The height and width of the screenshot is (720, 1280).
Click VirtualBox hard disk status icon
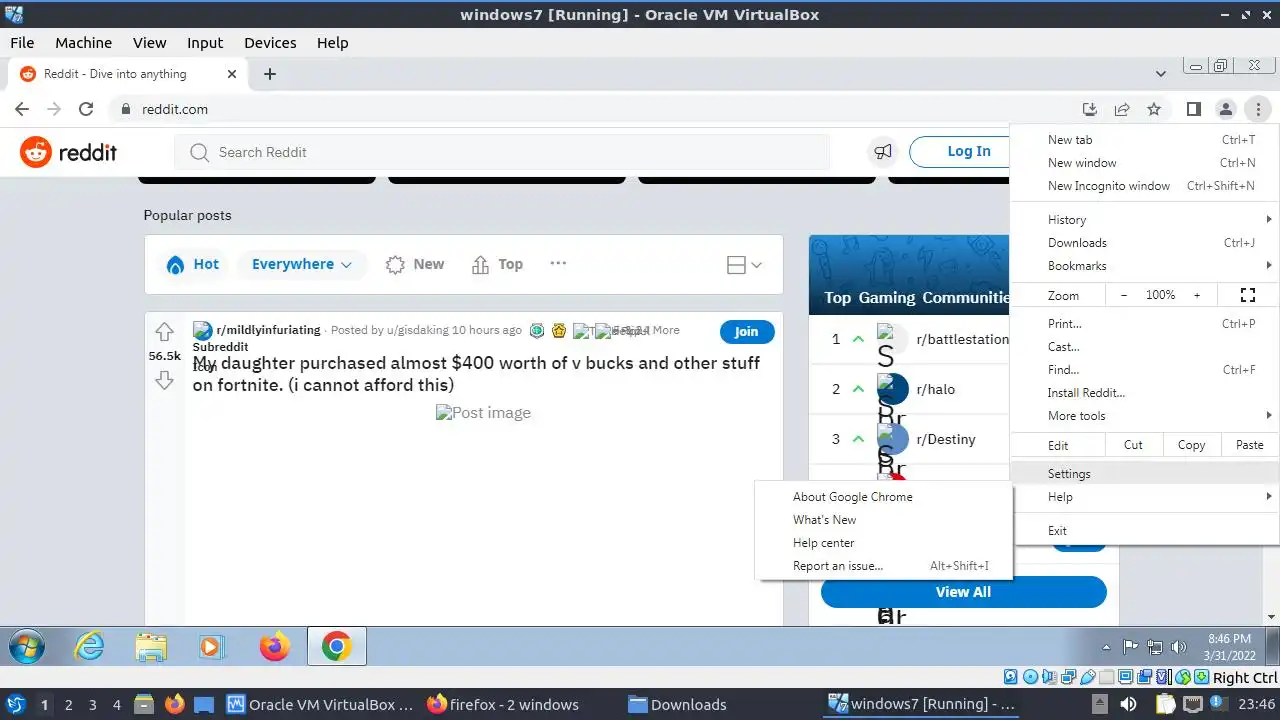pos(1010,677)
